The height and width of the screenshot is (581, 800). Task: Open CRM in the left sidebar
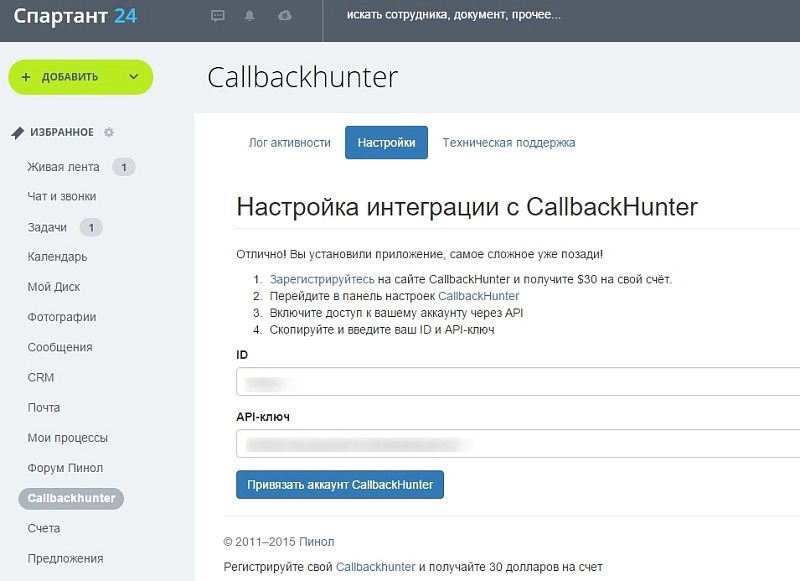click(x=41, y=377)
